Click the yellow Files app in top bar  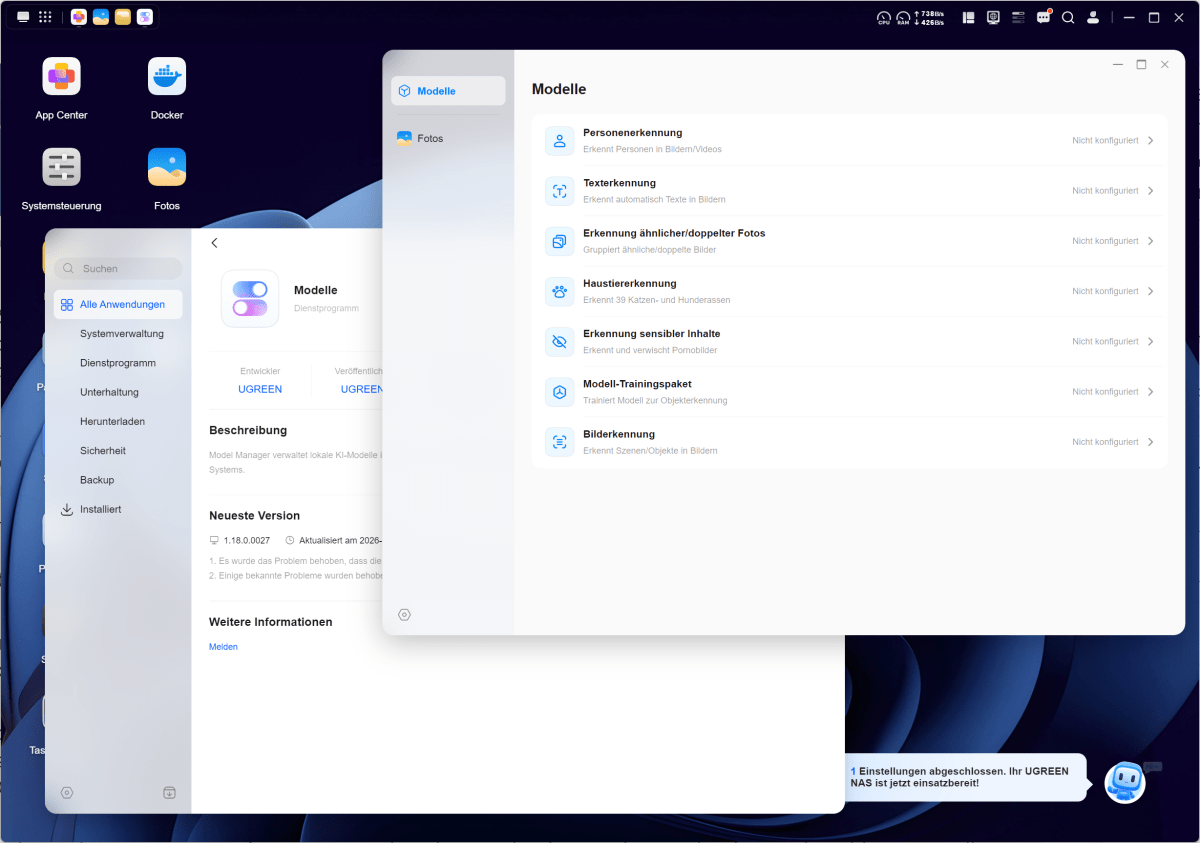click(123, 17)
